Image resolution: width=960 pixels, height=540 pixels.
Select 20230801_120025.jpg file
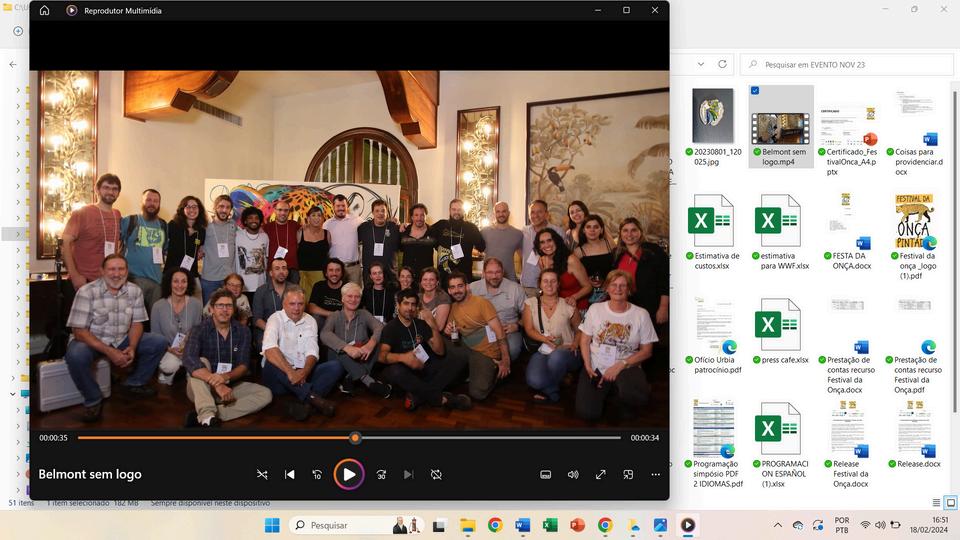(x=713, y=127)
